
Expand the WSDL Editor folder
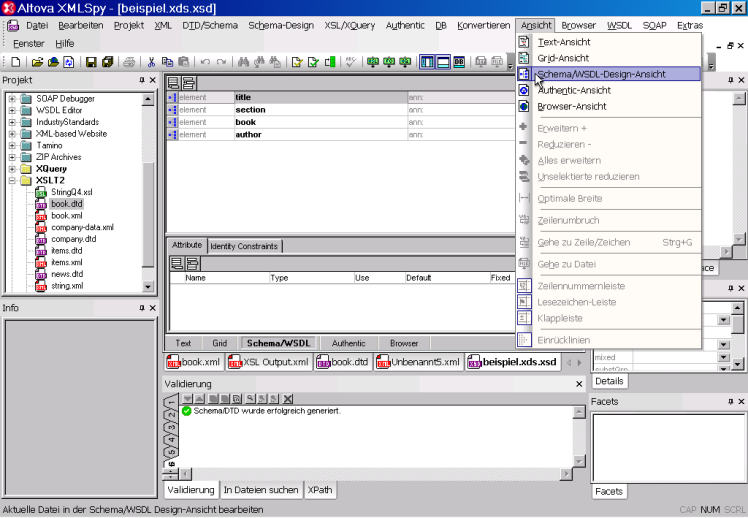12,110
